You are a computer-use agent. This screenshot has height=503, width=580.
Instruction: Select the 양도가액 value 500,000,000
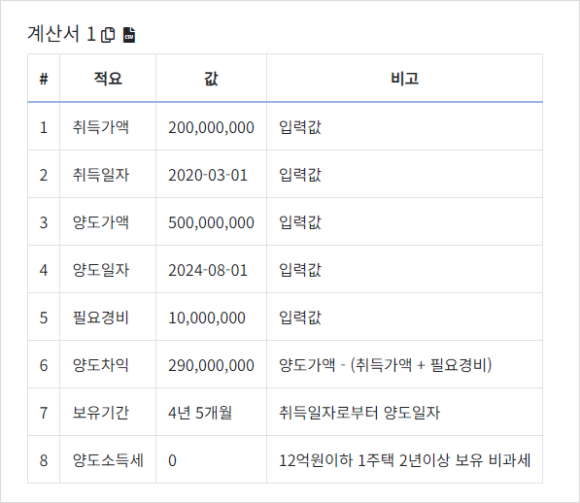(211, 223)
